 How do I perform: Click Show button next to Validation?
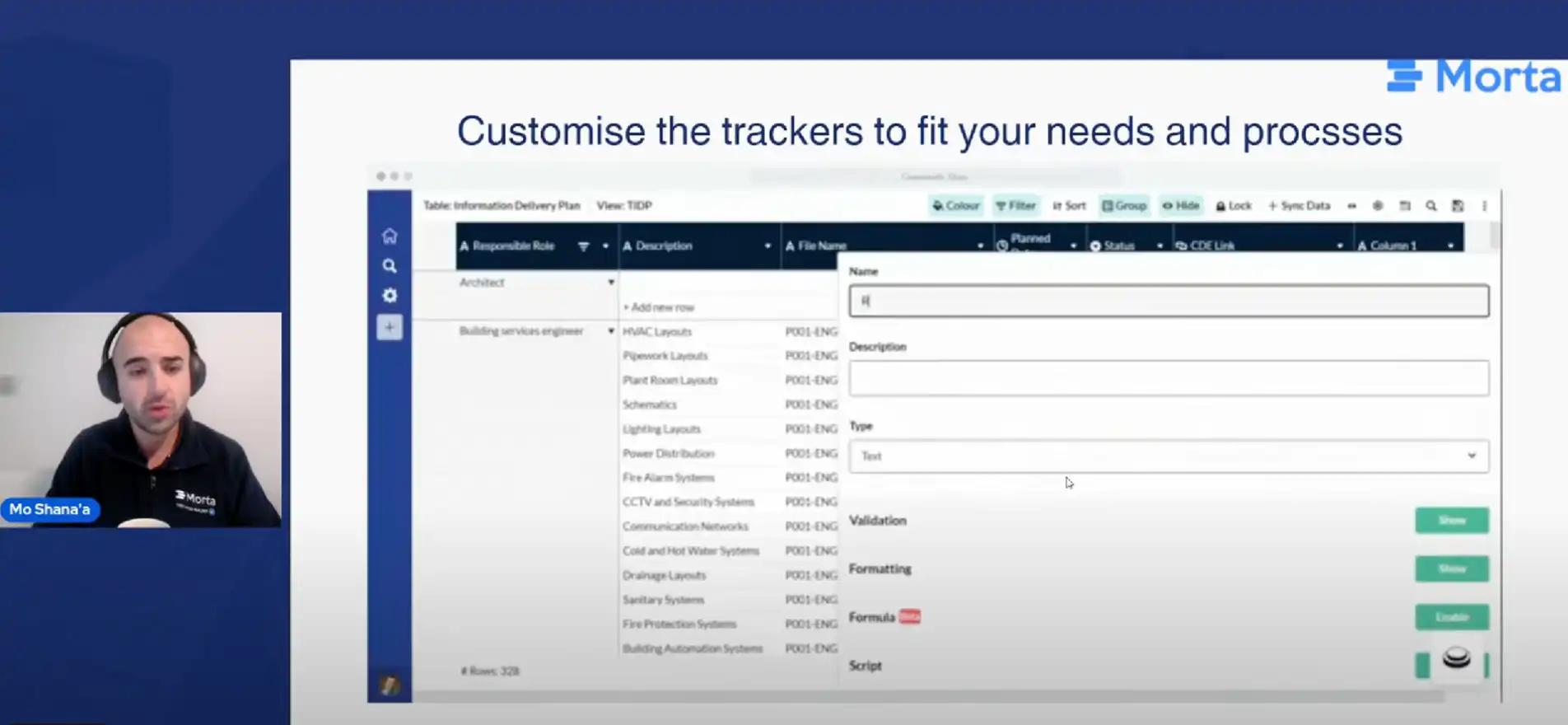pyautogui.click(x=1451, y=521)
